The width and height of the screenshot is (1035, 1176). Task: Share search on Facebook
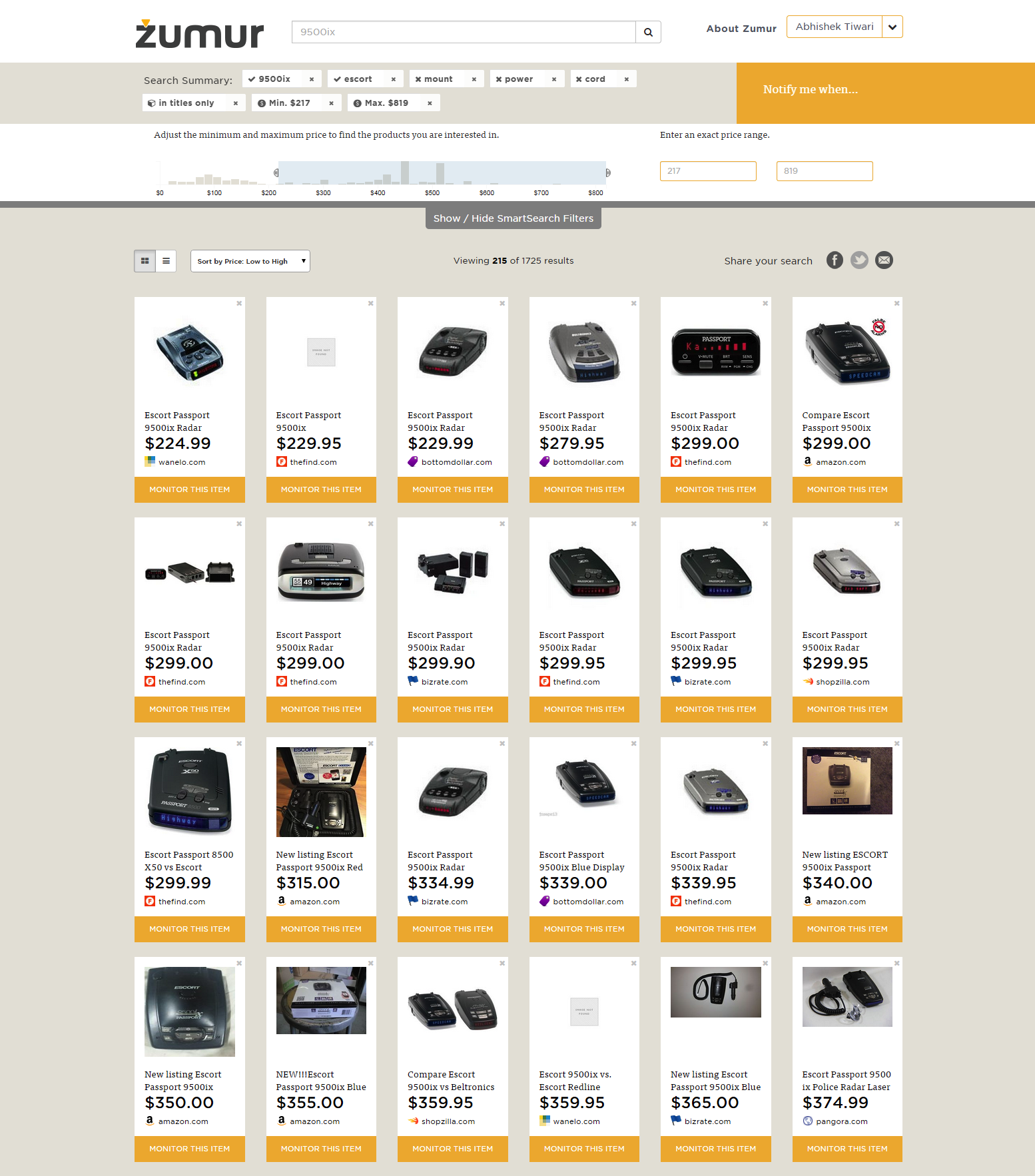point(835,260)
